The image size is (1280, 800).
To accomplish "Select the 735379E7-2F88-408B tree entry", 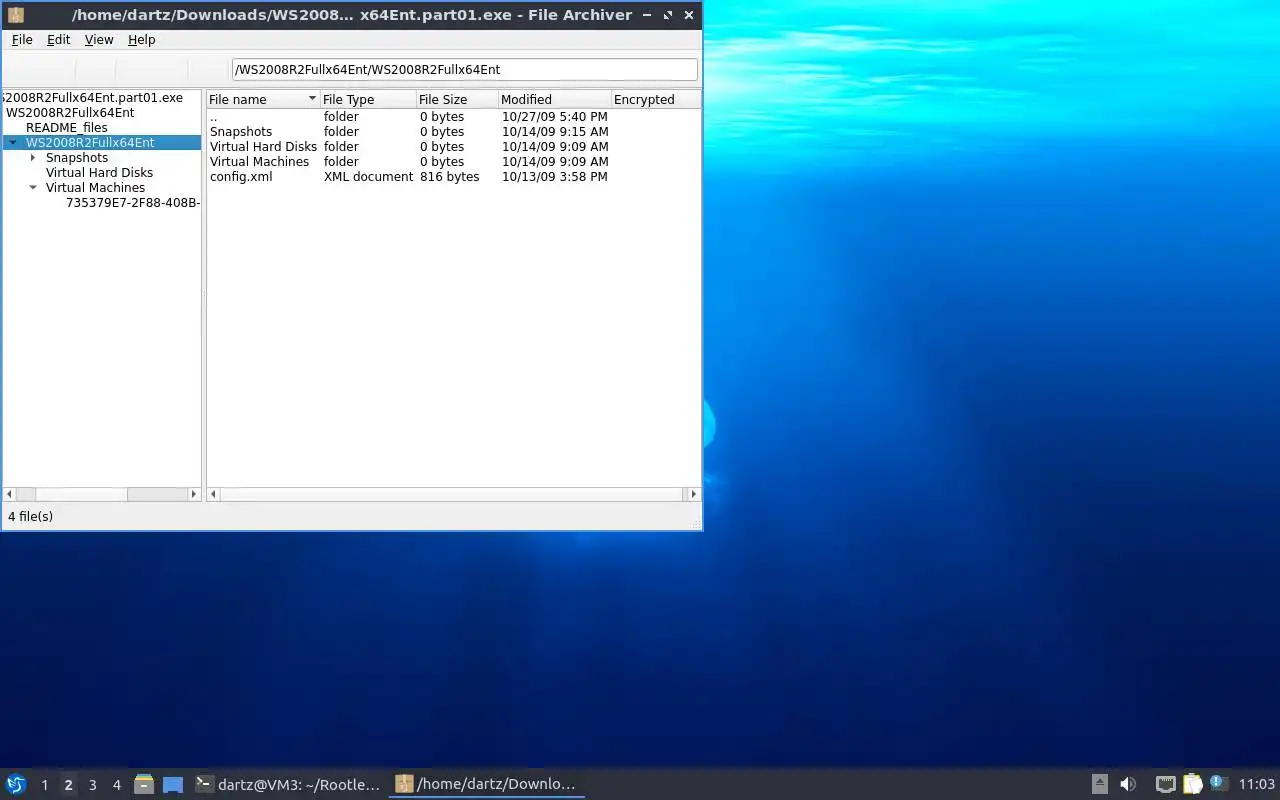I will click(133, 203).
